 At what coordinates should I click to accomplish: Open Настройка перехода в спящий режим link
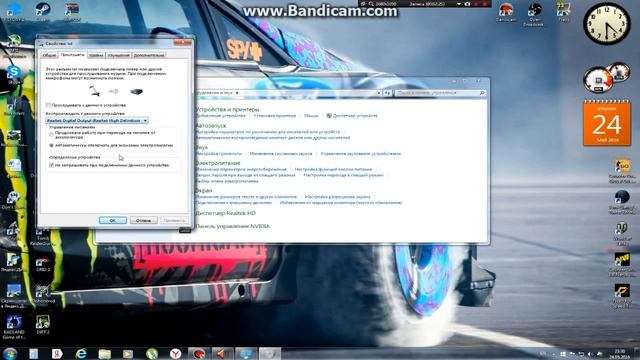coord(343,175)
